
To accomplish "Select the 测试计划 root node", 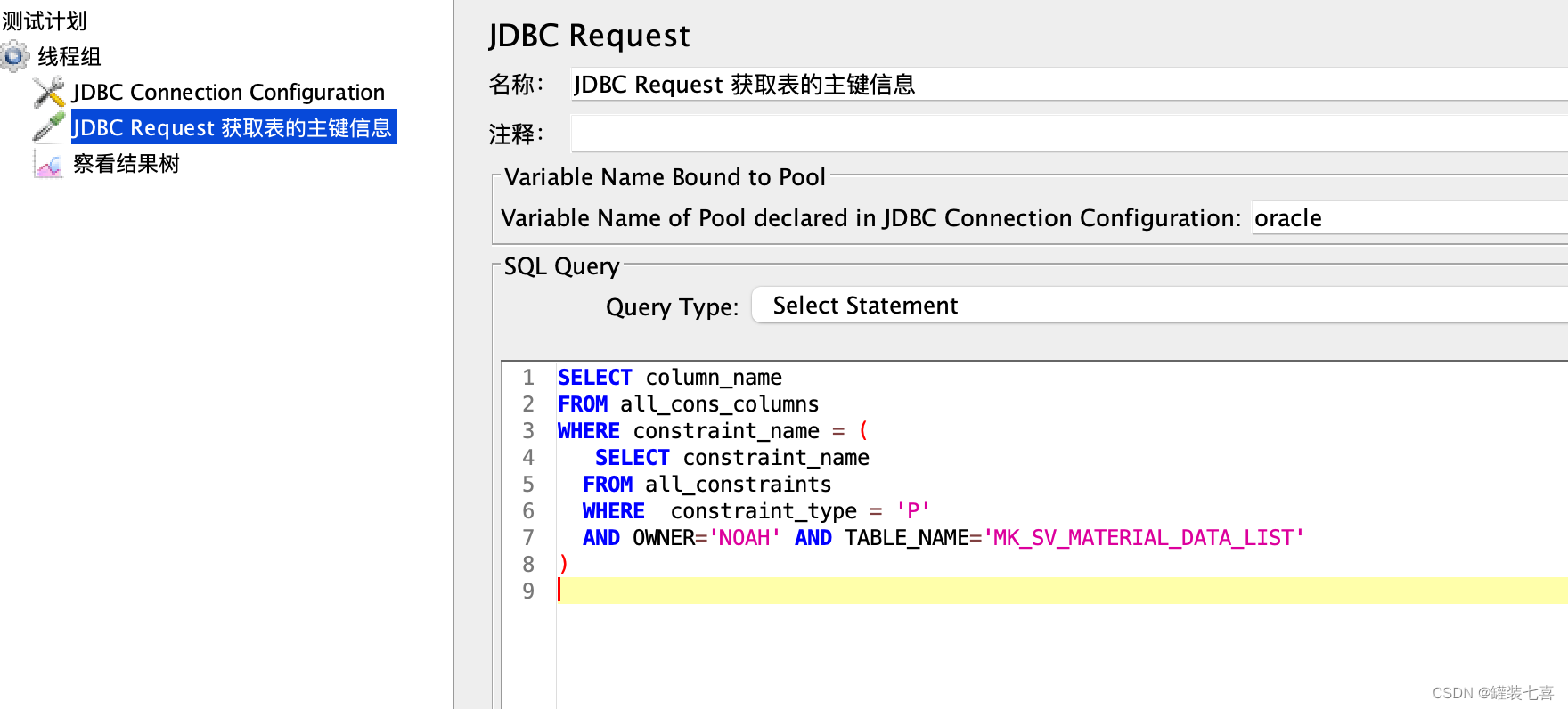I will [x=45, y=20].
